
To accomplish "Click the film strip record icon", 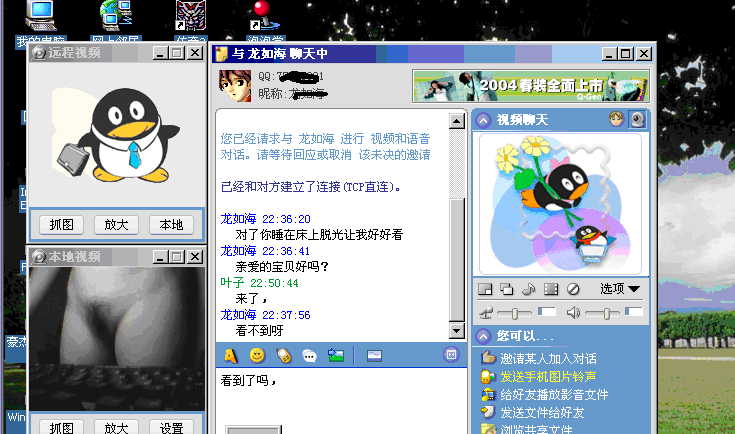I will point(551,289).
